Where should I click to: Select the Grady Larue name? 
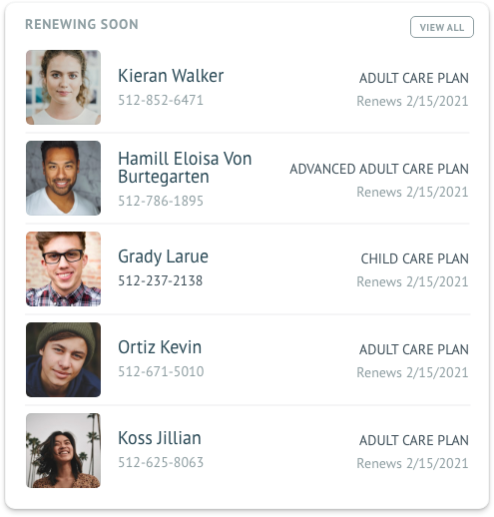pyautogui.click(x=163, y=257)
